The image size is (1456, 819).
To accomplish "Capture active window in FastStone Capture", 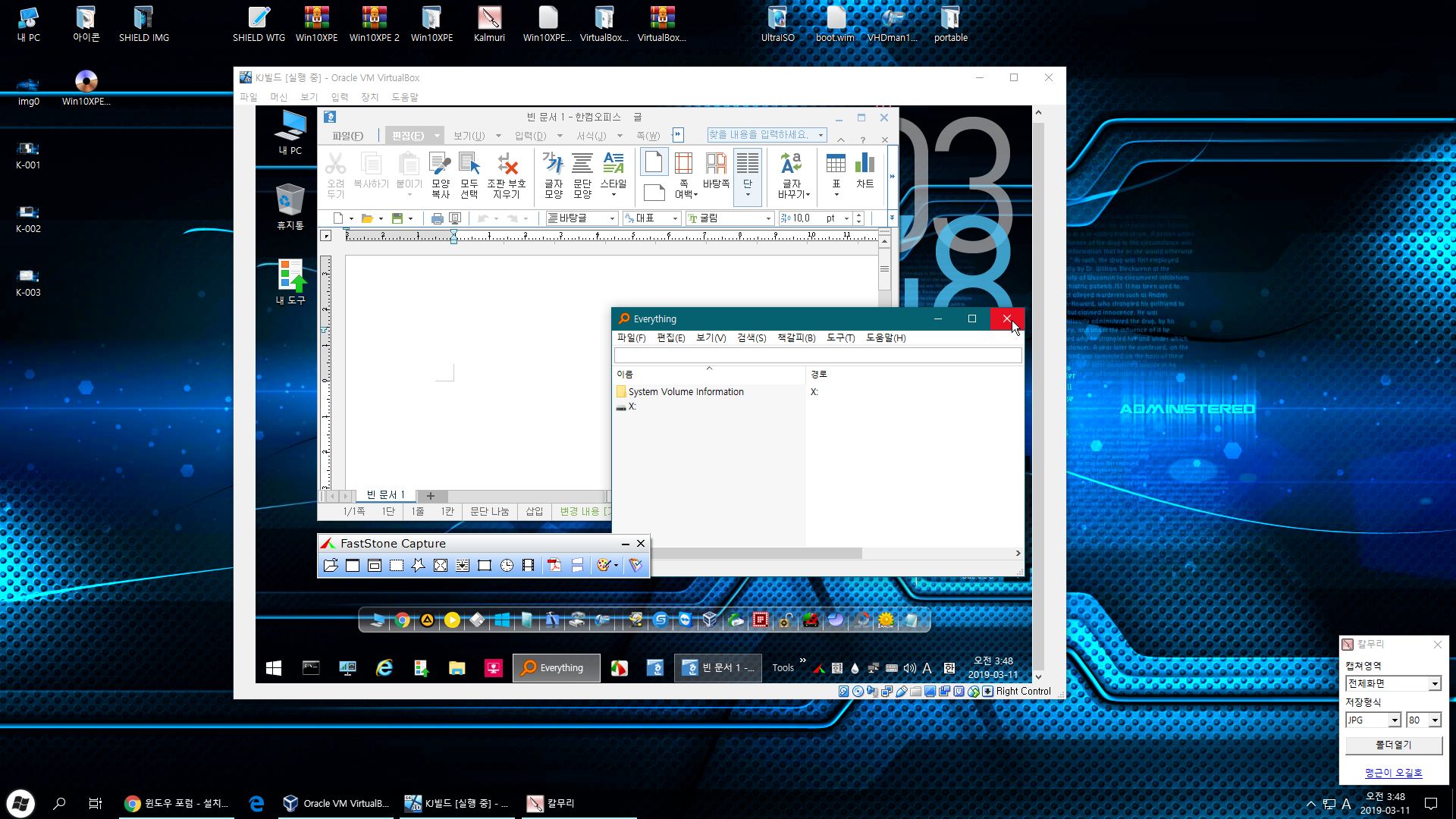I will click(x=353, y=566).
